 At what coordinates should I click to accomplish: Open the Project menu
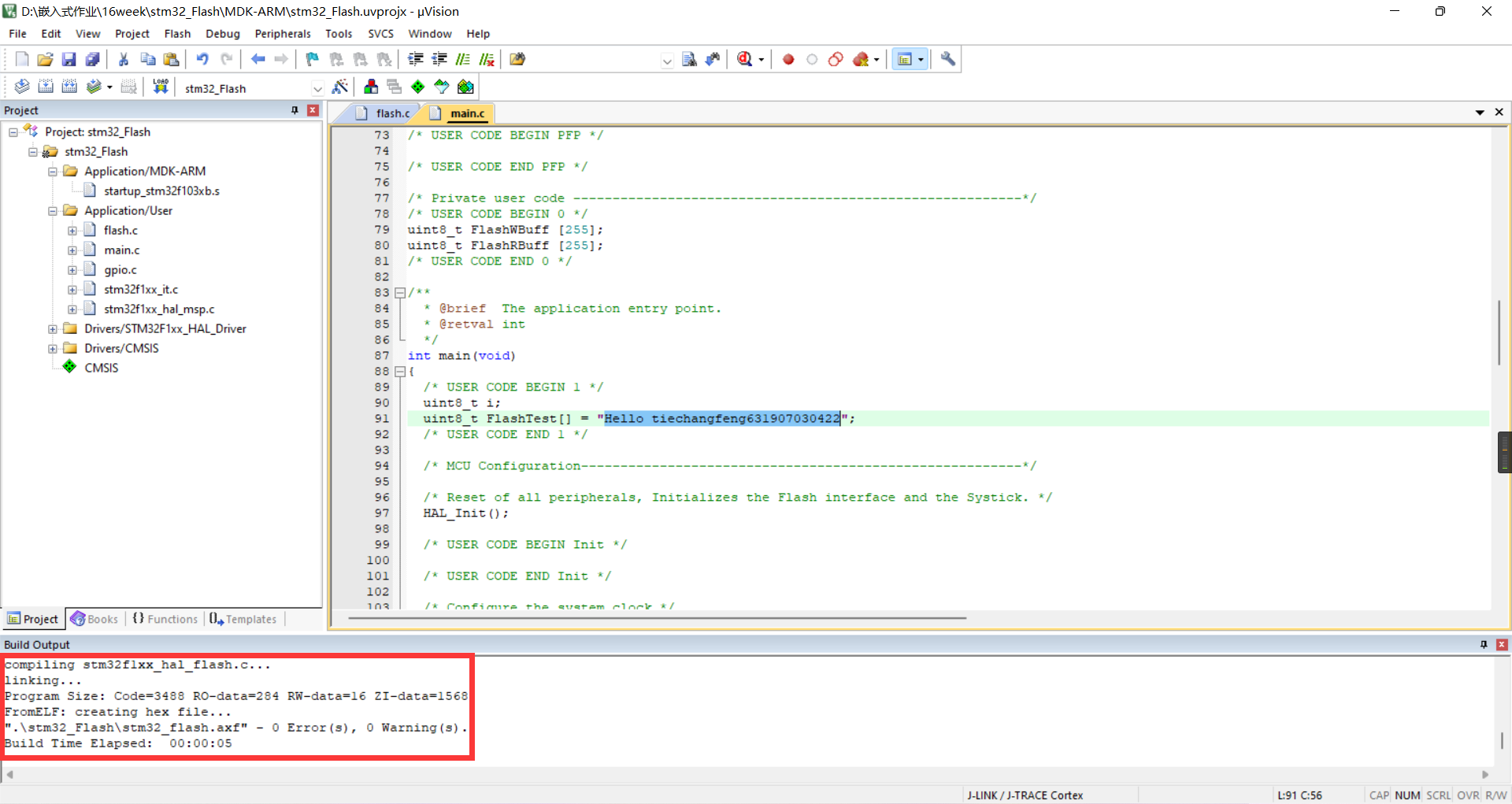click(132, 34)
